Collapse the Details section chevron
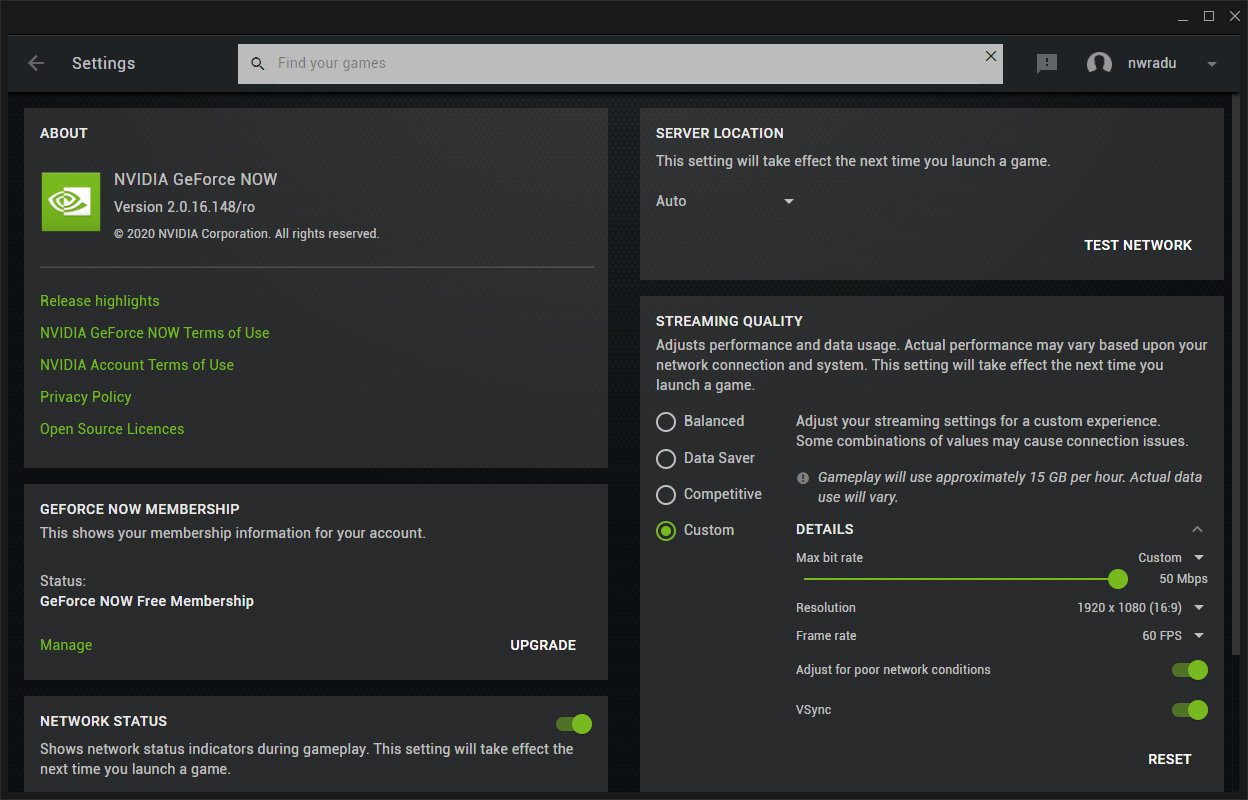The width and height of the screenshot is (1248, 800). 1197,529
